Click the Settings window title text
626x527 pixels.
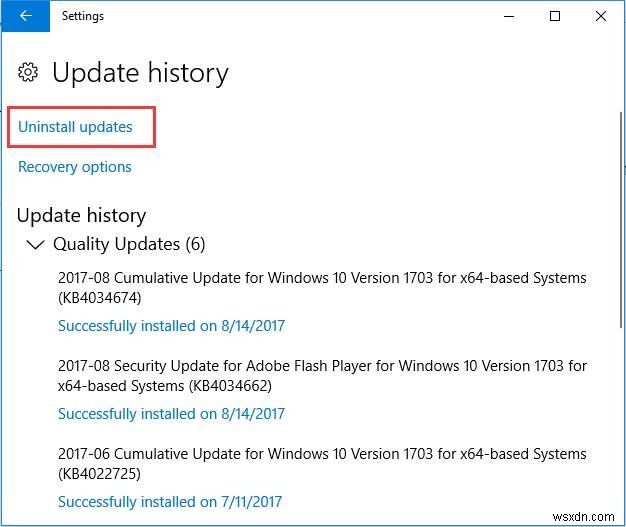click(83, 16)
